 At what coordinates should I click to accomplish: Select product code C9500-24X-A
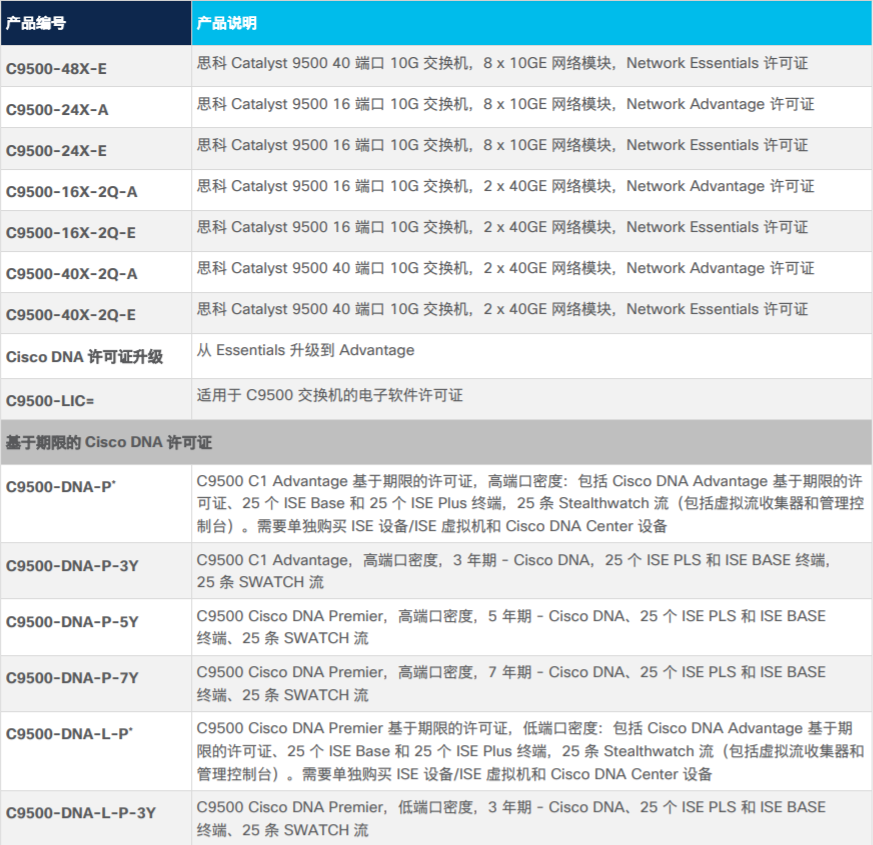click(57, 110)
